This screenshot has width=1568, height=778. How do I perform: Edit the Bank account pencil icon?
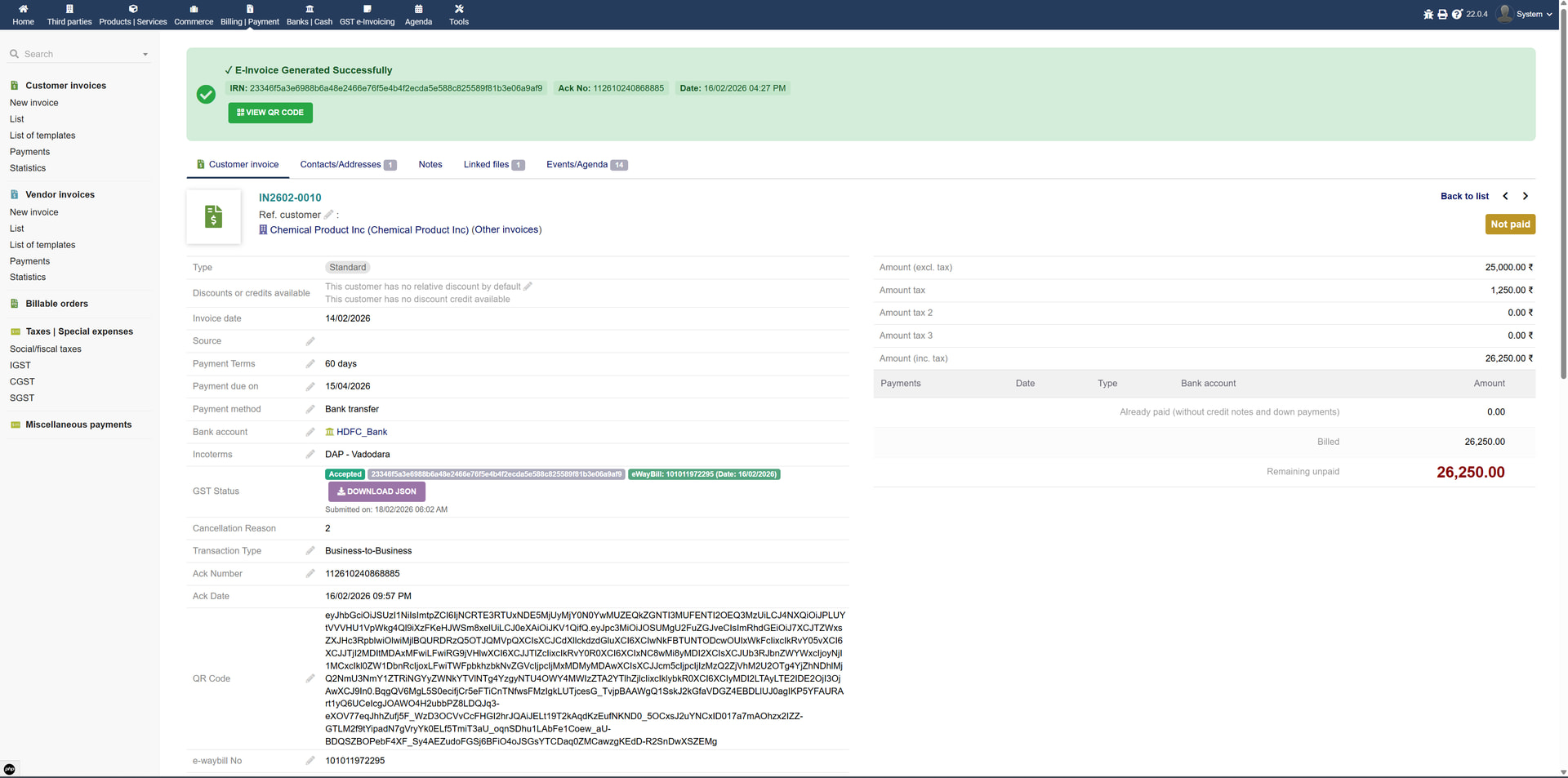pos(310,432)
